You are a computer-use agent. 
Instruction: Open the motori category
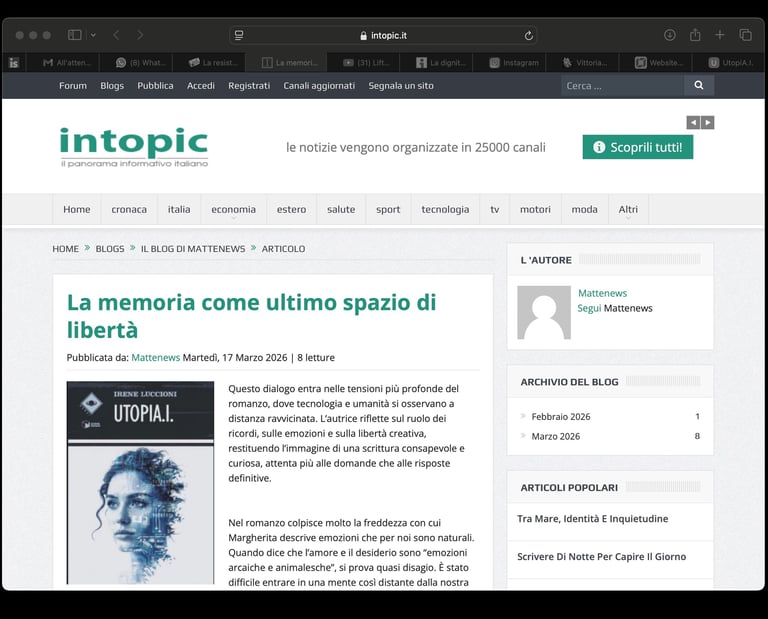tap(535, 210)
